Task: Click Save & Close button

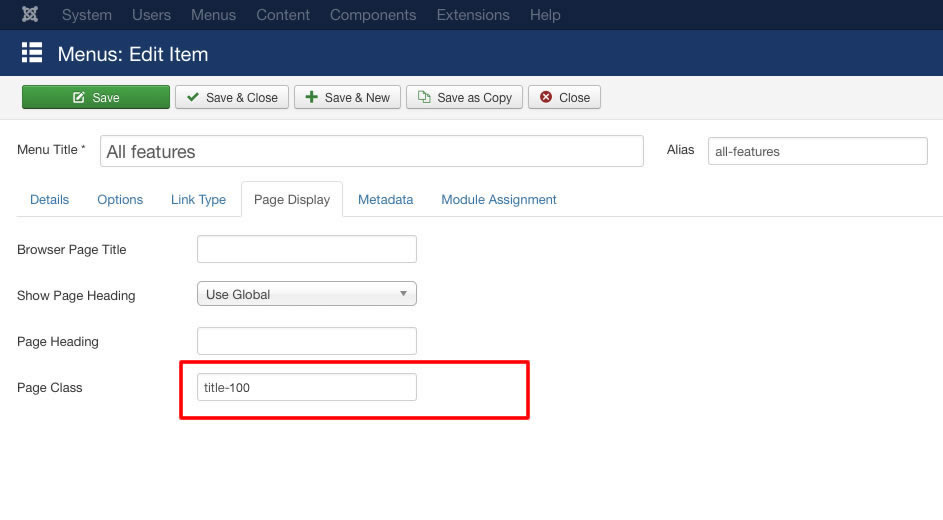Action: 232,97
